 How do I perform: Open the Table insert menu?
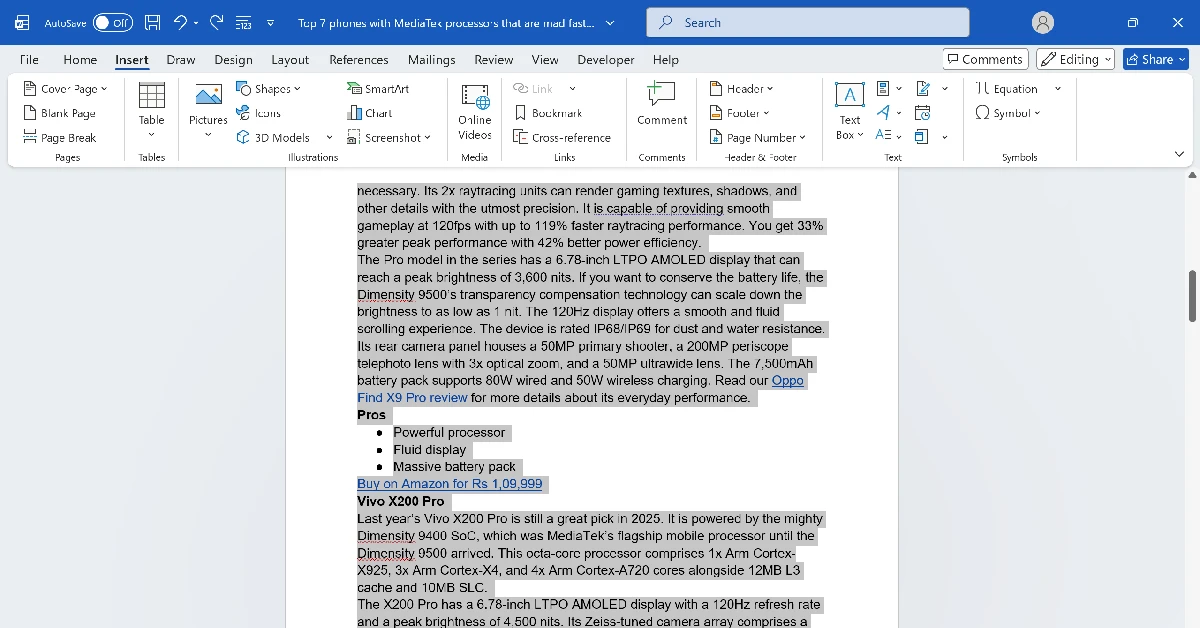pyautogui.click(x=152, y=111)
